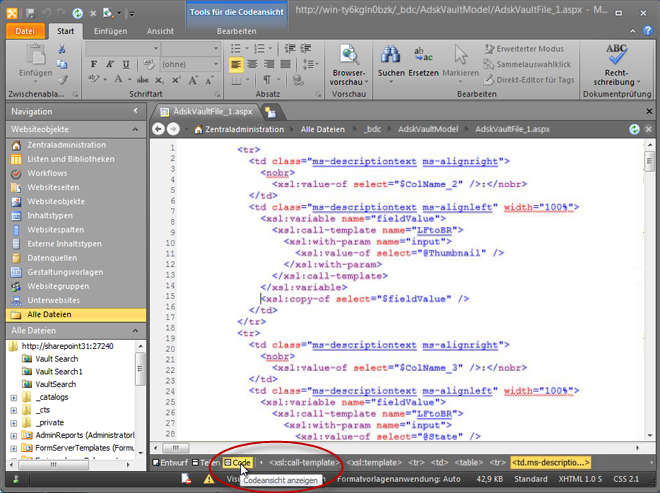Toggle center alignment

253,64
